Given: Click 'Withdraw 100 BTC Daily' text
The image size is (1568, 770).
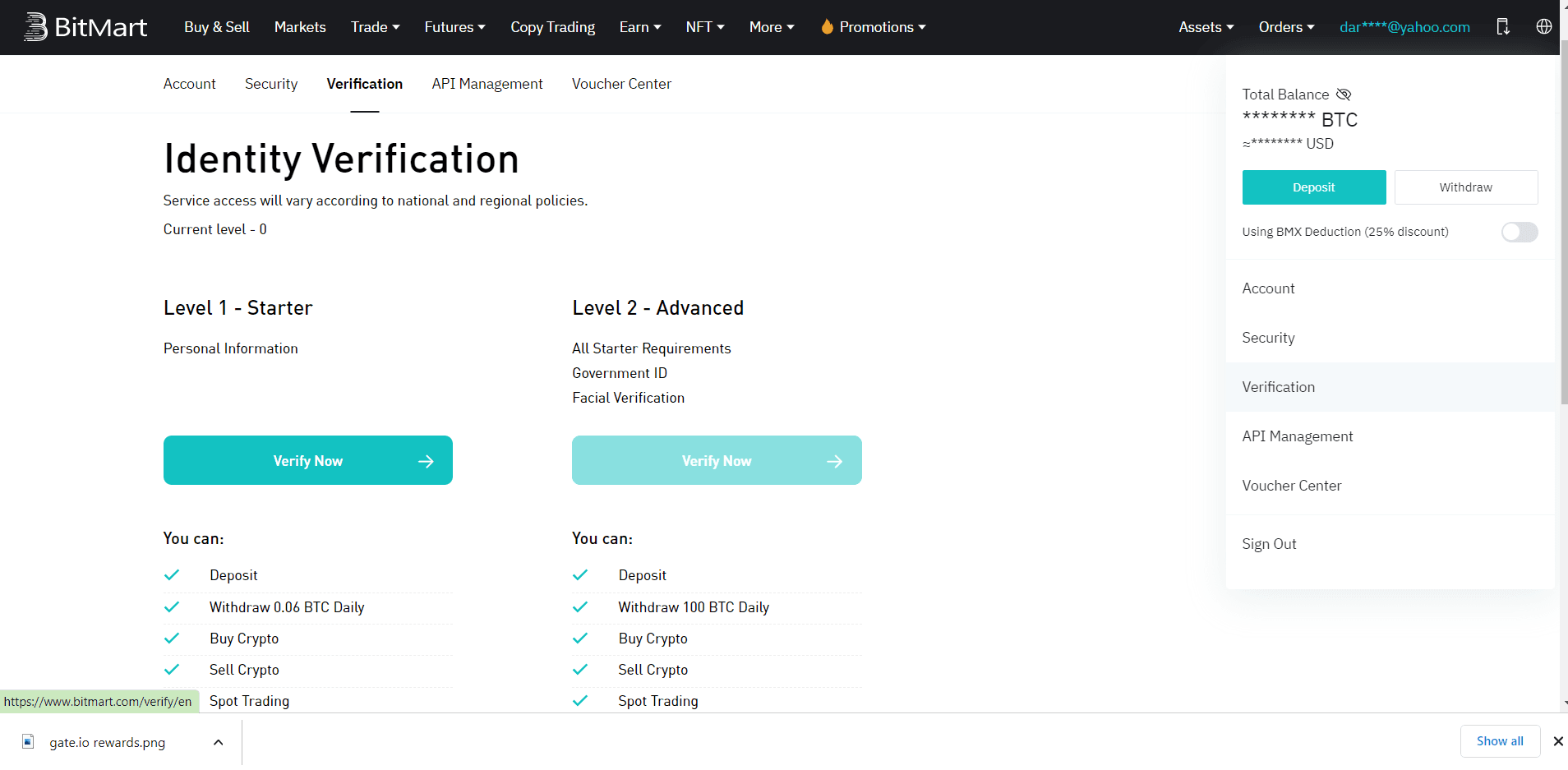Looking at the screenshot, I should [694, 607].
